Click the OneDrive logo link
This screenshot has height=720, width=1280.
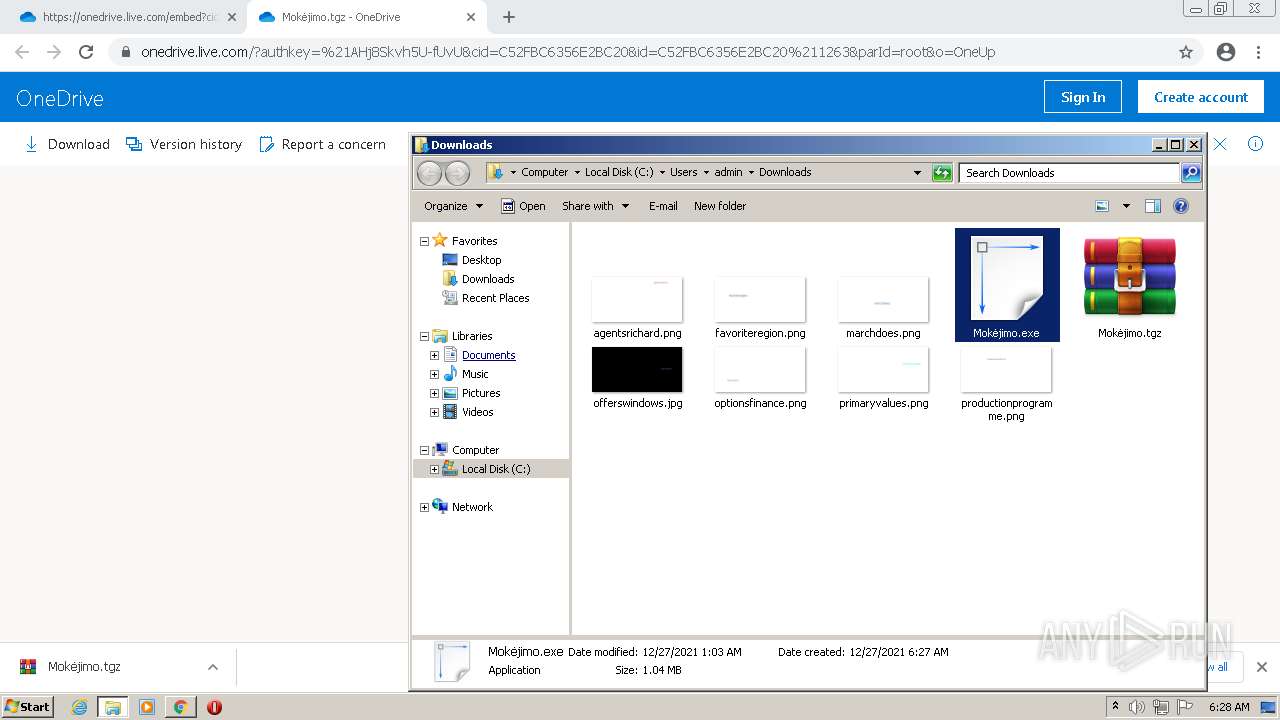tap(60, 98)
